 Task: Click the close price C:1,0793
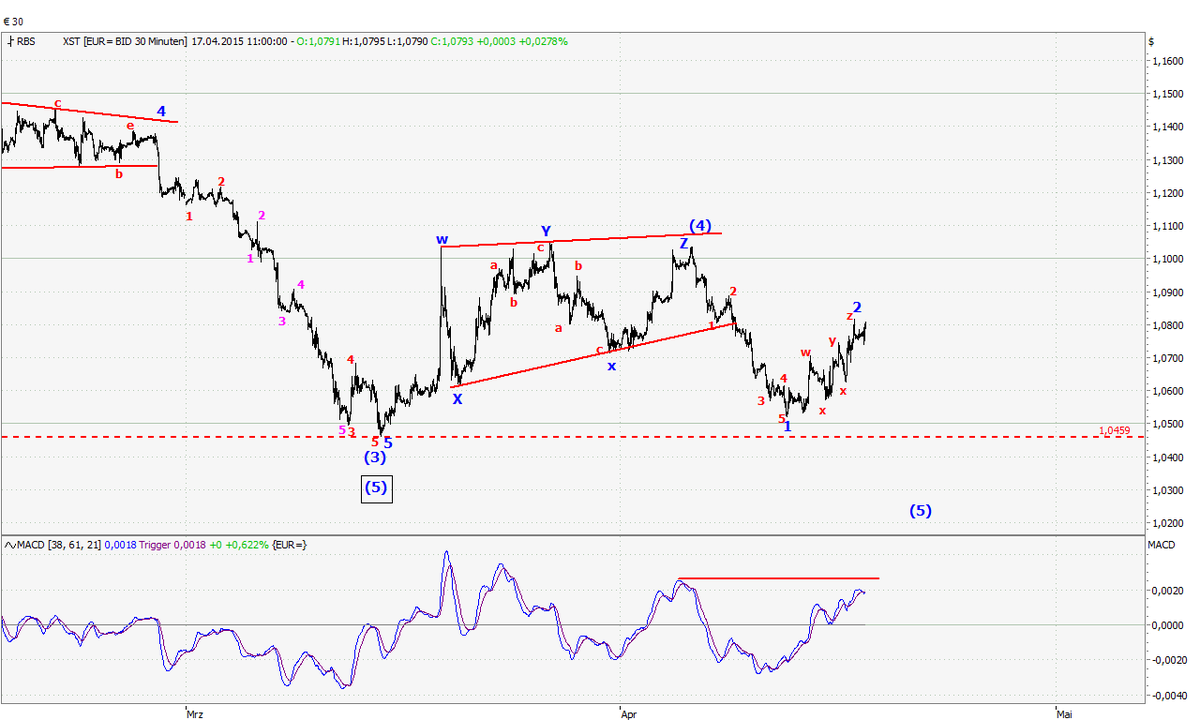click(x=451, y=41)
